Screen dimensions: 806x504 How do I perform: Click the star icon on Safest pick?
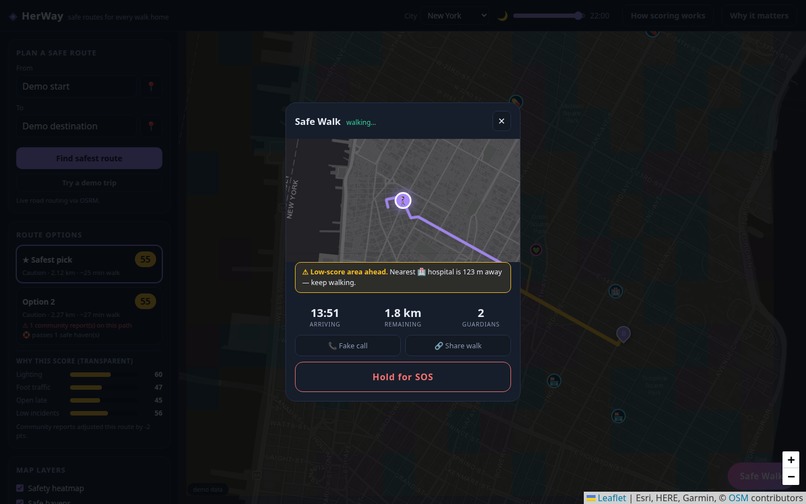(26, 260)
